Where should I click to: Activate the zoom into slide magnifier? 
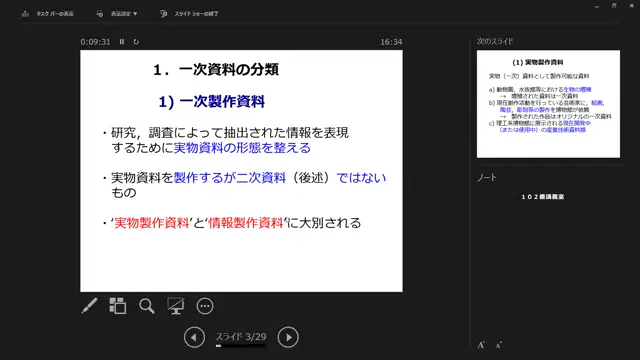click(x=147, y=306)
